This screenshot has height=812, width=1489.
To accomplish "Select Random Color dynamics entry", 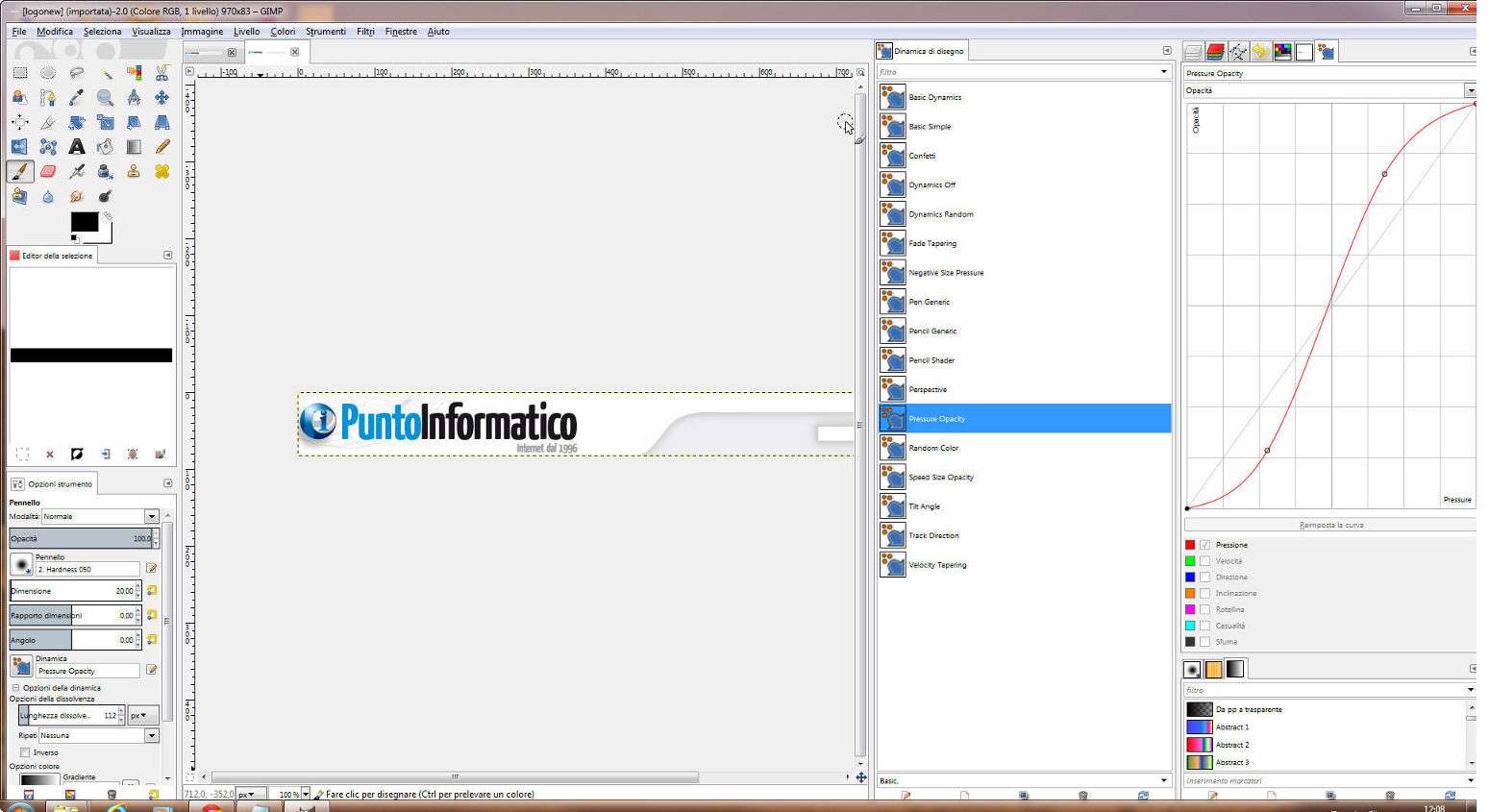I will click(x=933, y=448).
